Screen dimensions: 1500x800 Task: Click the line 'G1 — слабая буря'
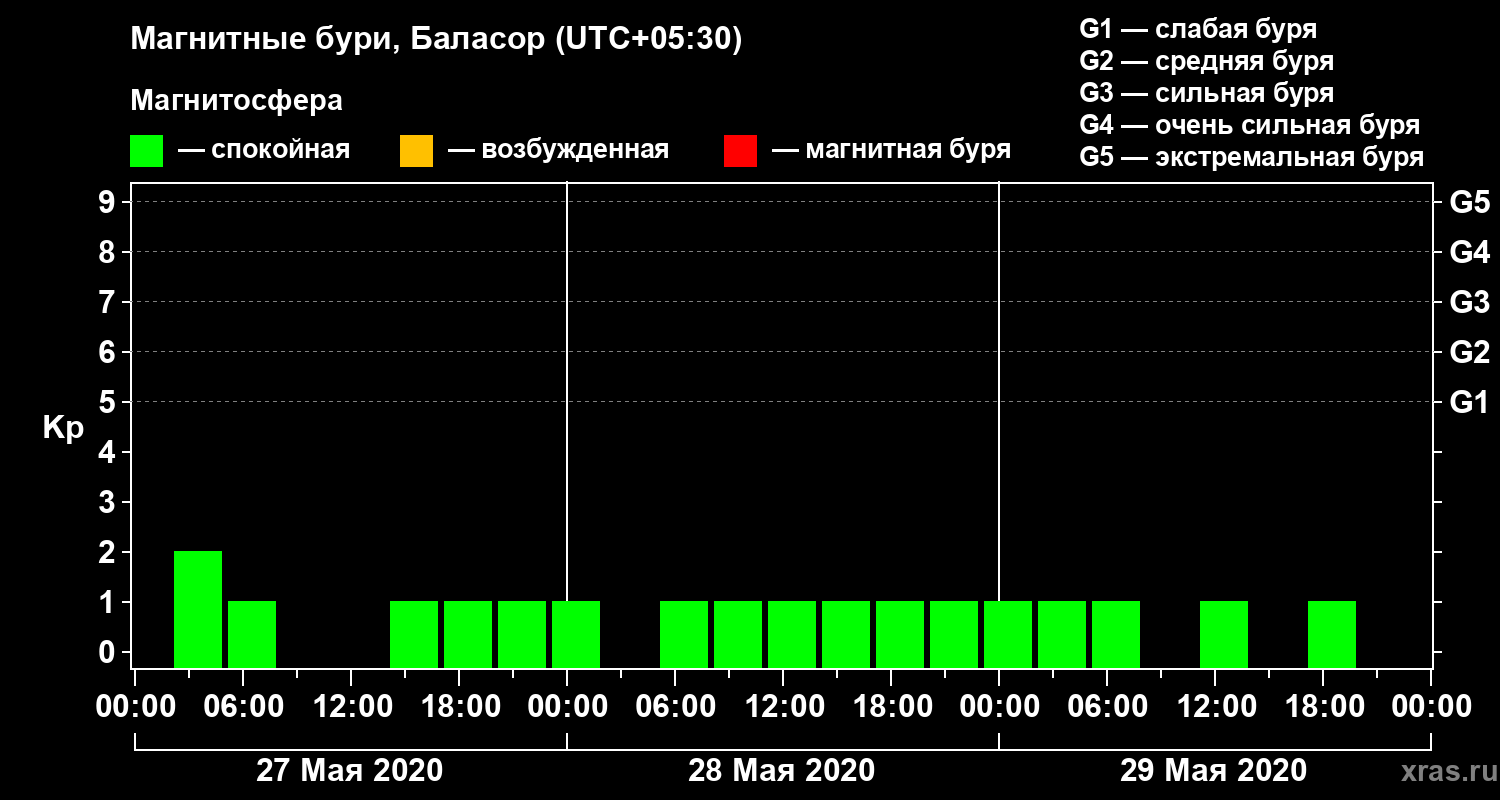1198,28
